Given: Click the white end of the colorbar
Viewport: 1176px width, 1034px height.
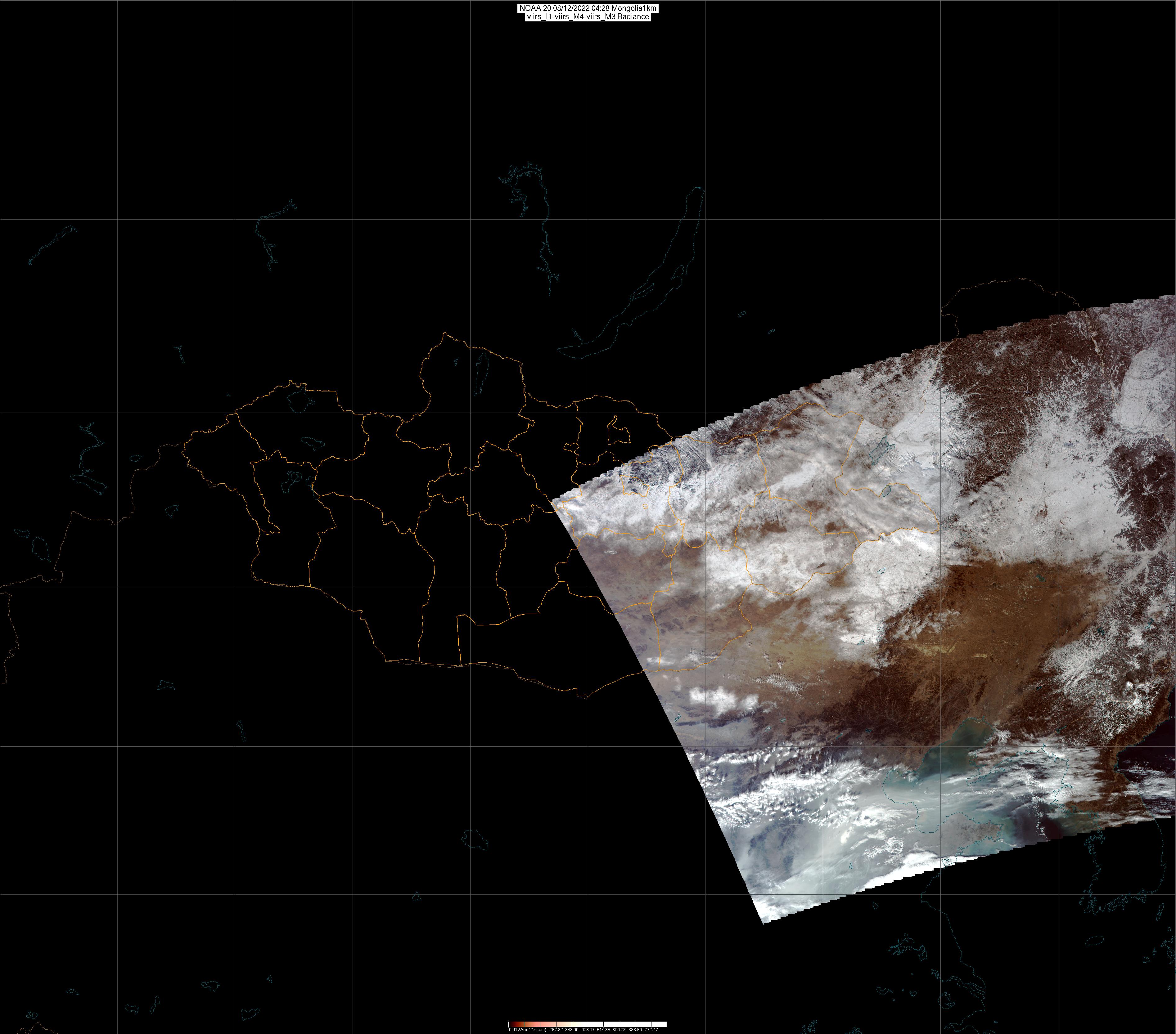Looking at the screenshot, I should click(663, 1024).
